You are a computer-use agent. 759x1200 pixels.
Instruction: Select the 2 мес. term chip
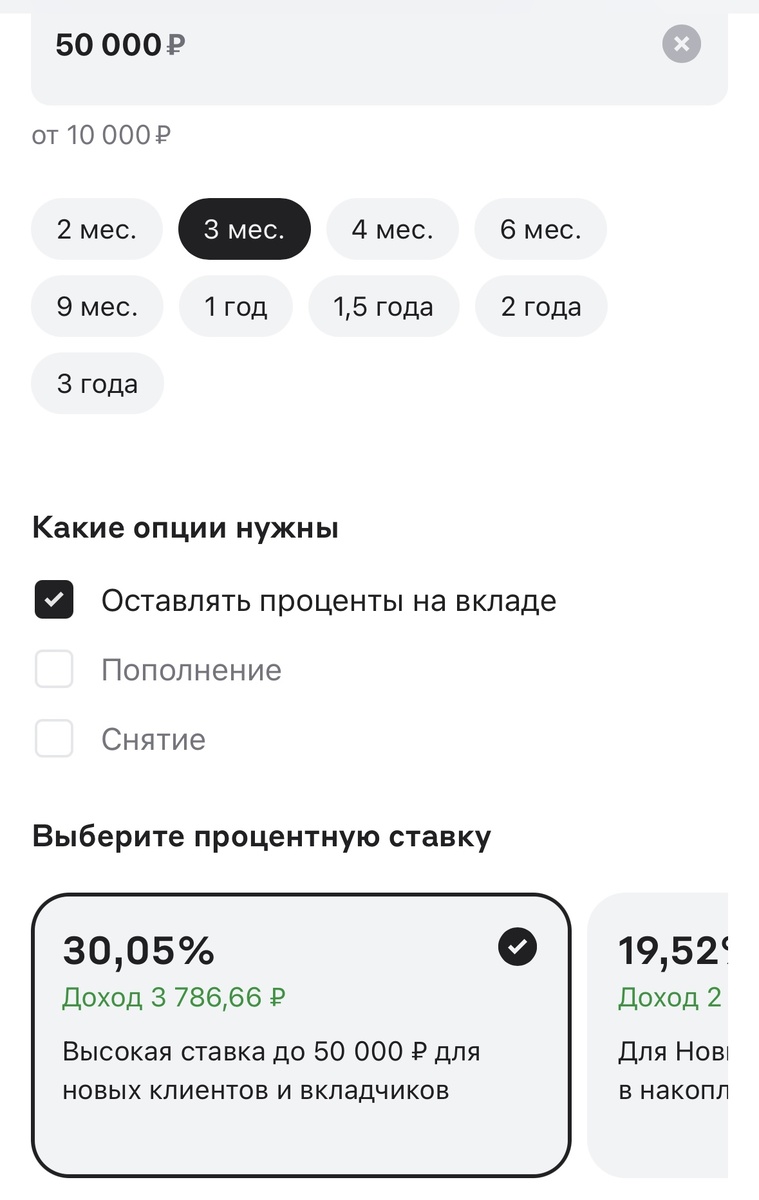[96, 229]
